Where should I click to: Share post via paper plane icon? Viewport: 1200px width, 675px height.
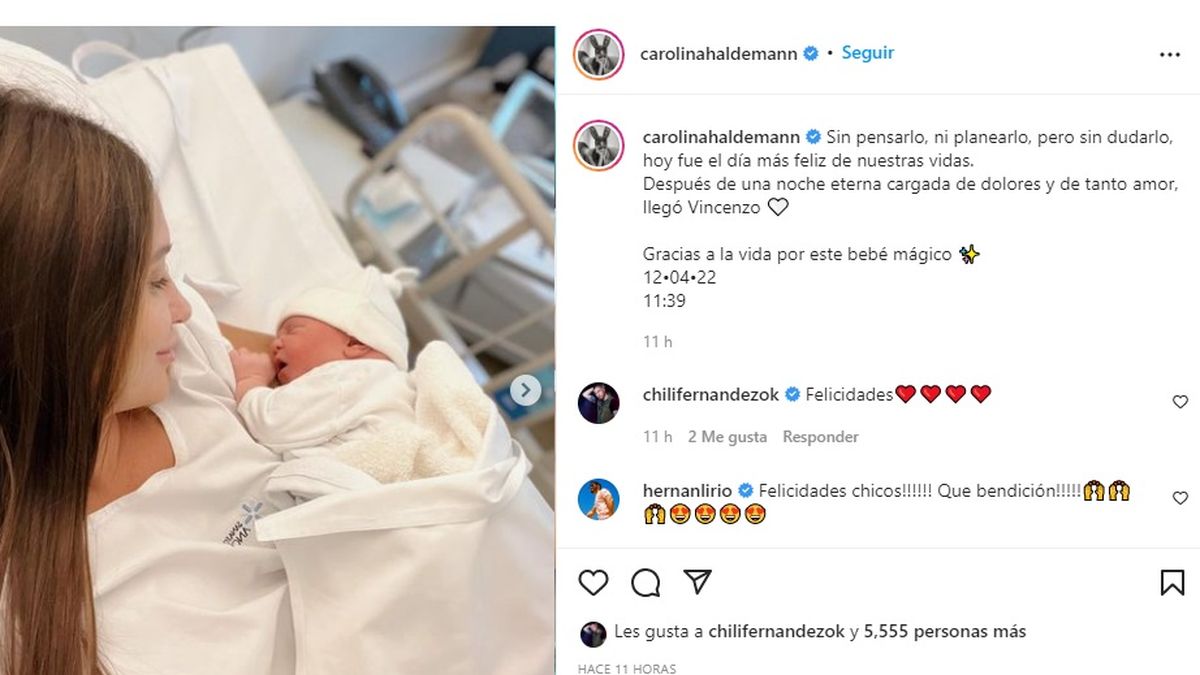(x=698, y=582)
